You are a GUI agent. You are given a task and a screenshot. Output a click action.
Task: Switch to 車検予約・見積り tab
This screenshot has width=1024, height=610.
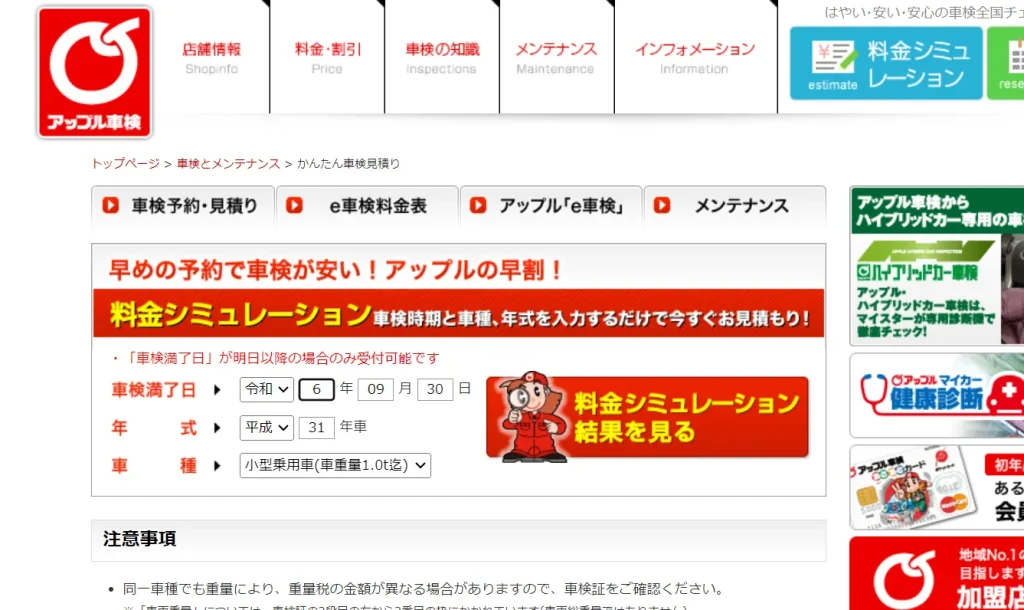tap(183, 206)
